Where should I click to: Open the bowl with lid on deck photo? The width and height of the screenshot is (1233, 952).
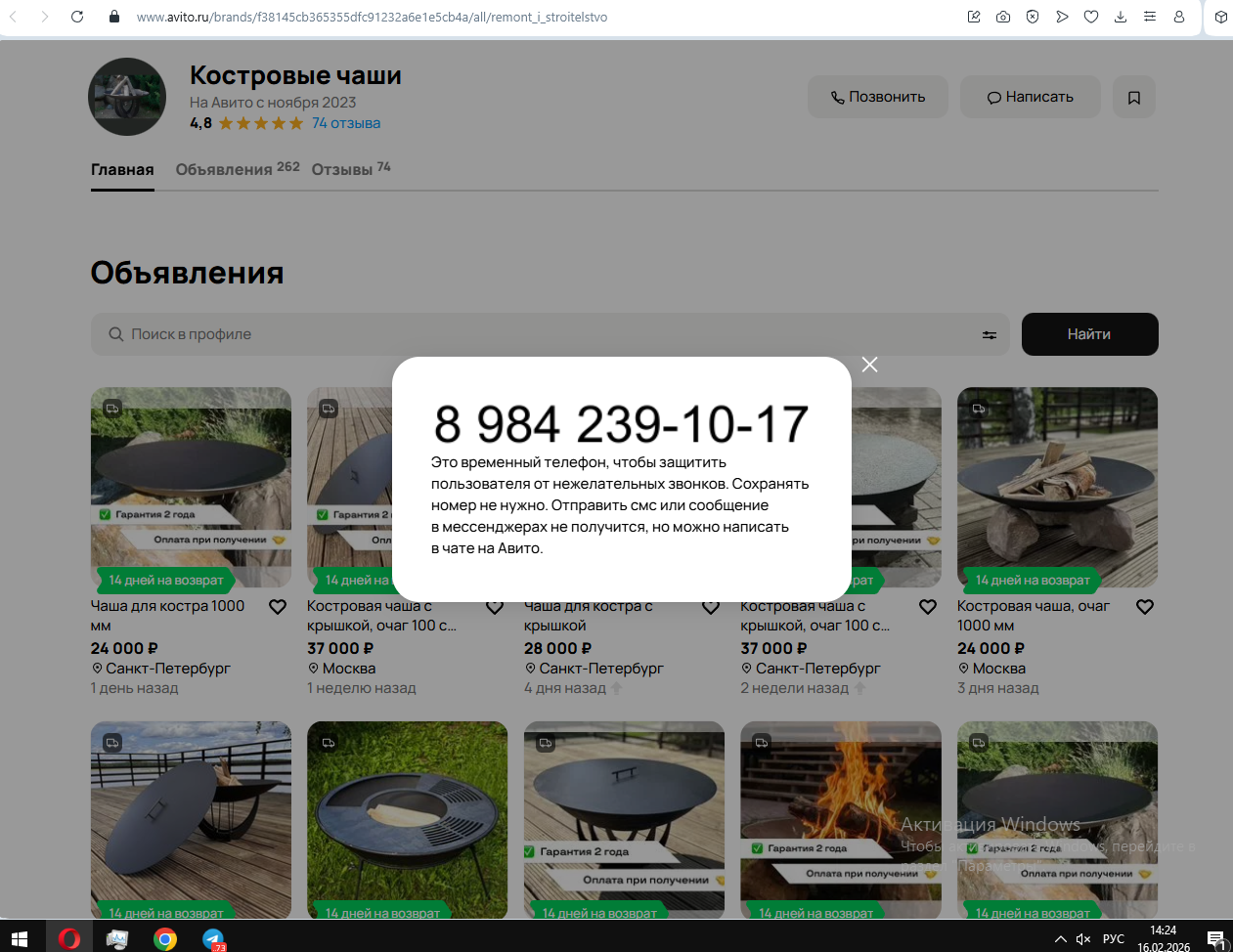(x=191, y=820)
